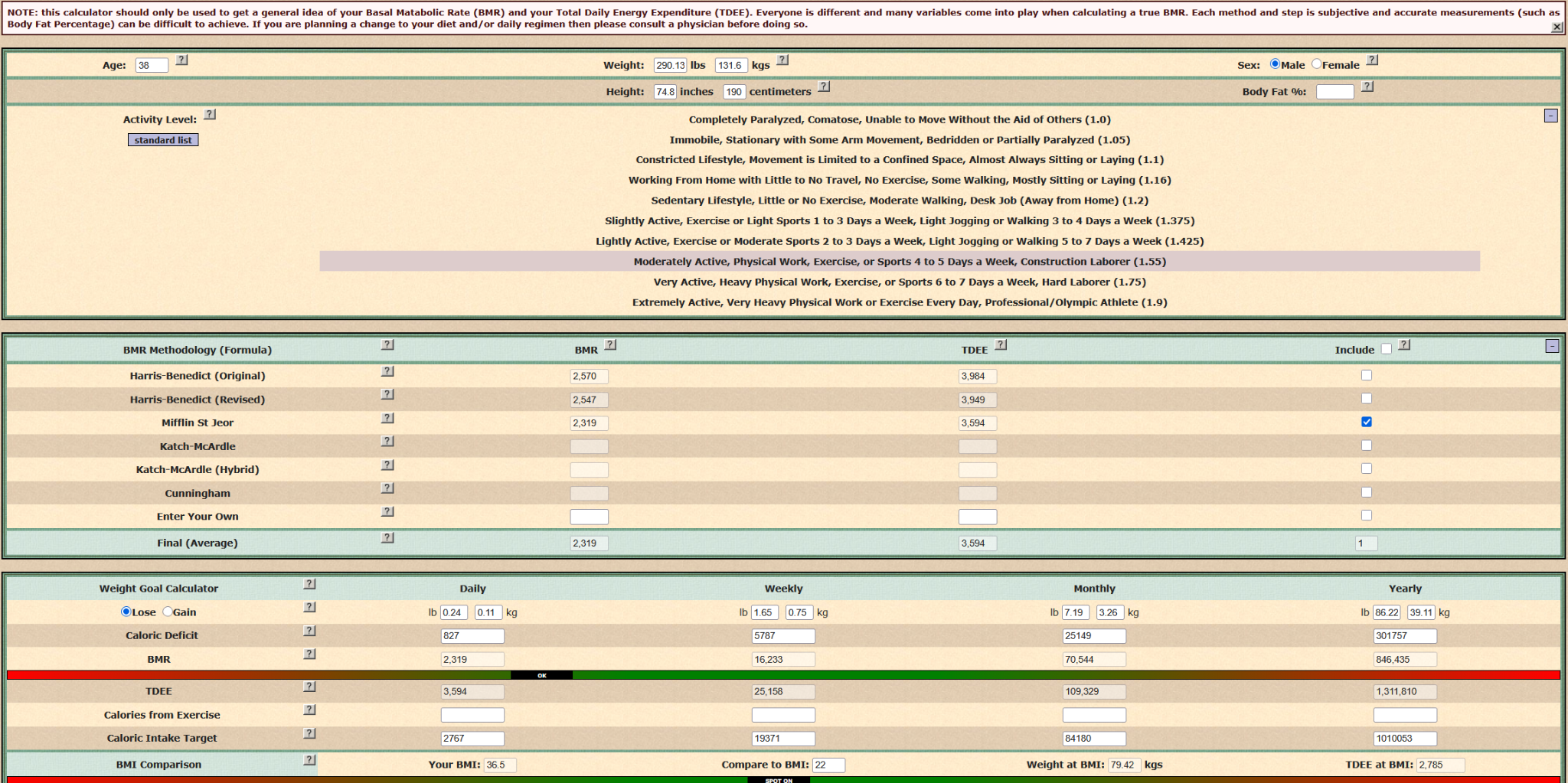Show help for the Cunningham formula
Screen dimensions: 1568x783
click(x=388, y=488)
